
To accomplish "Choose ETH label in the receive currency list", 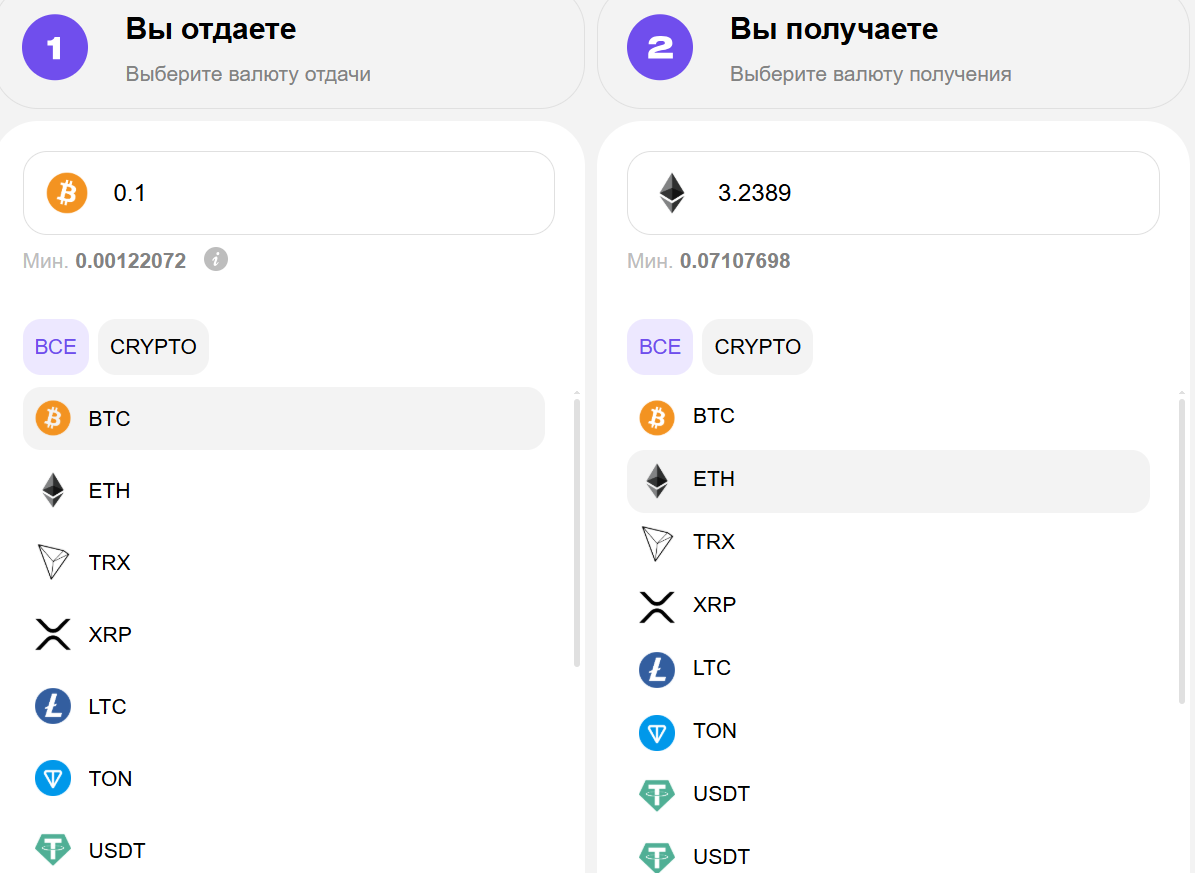I will click(x=713, y=479).
